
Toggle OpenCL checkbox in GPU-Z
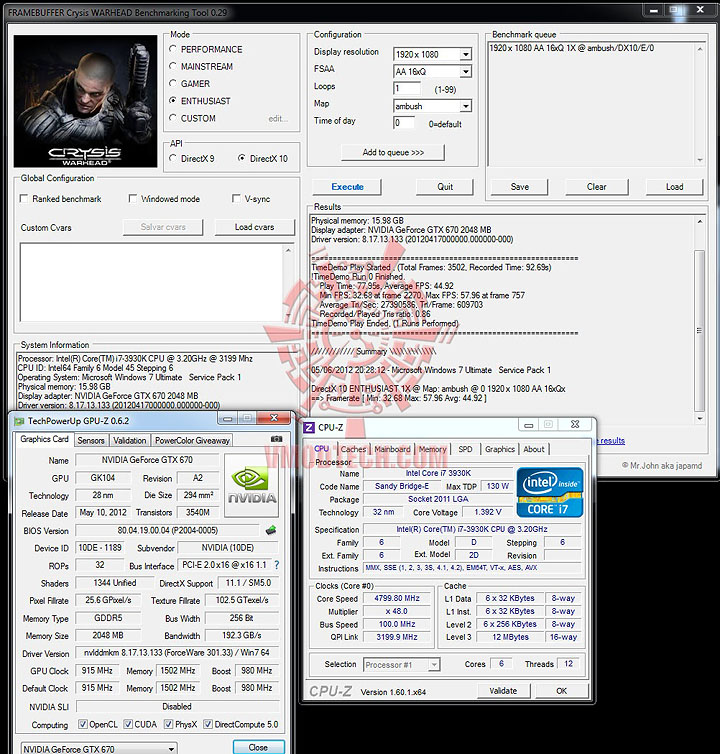[x=83, y=724]
